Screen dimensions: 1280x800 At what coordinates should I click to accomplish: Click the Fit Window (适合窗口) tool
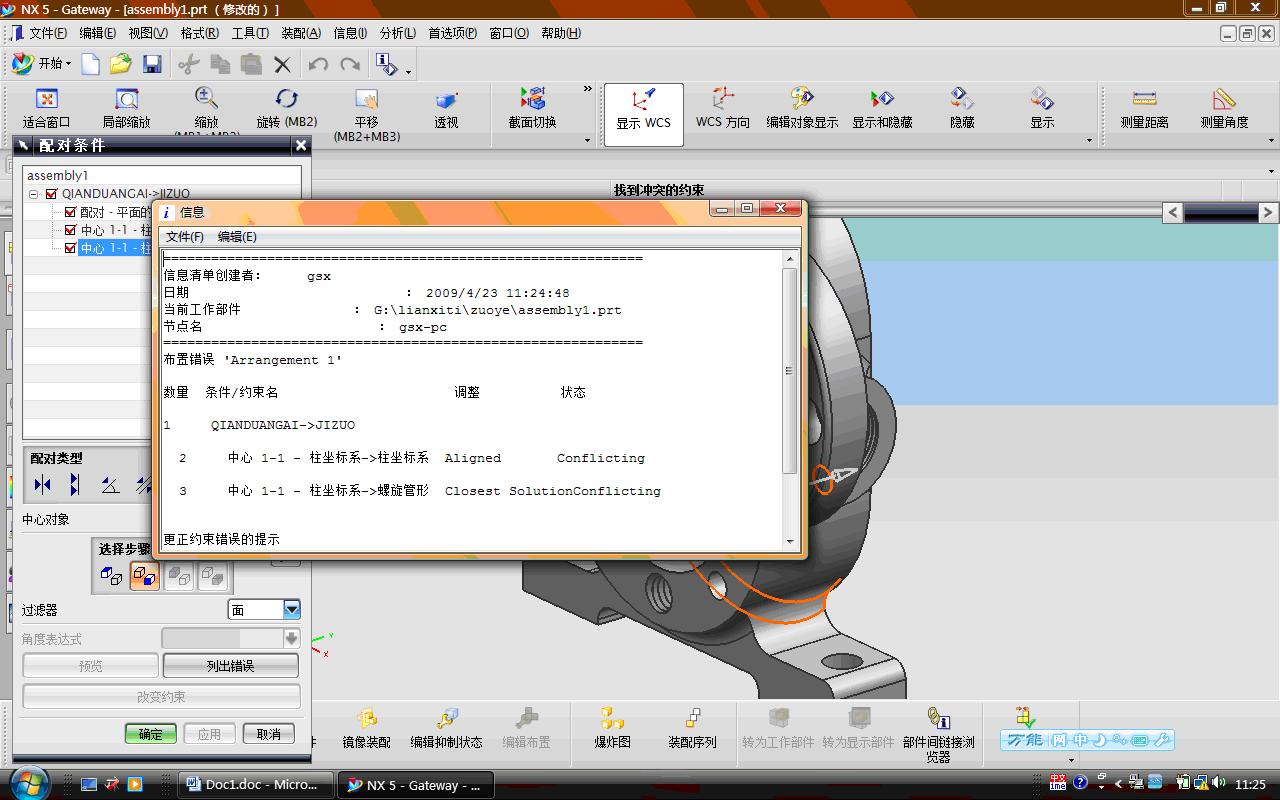[46, 109]
